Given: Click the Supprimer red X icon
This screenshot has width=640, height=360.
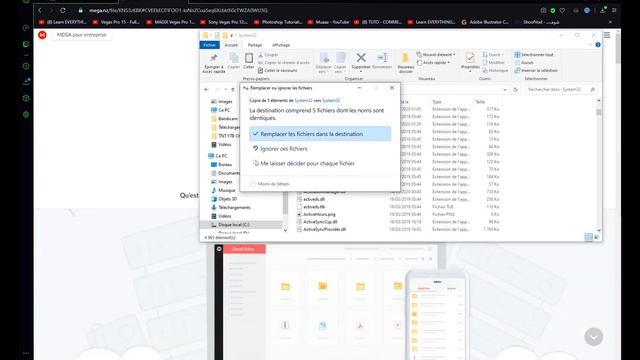Looking at the screenshot, I should (361, 58).
